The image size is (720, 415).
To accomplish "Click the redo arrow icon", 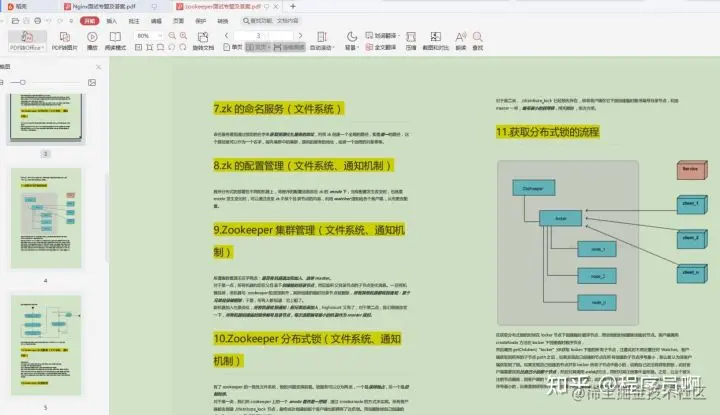I will pos(60,21).
